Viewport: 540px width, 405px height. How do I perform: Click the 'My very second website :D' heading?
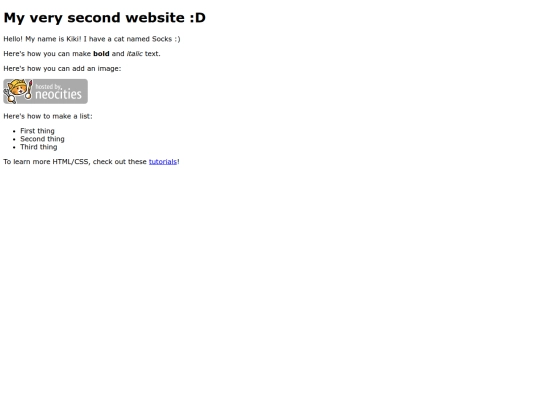pyautogui.click(x=104, y=18)
